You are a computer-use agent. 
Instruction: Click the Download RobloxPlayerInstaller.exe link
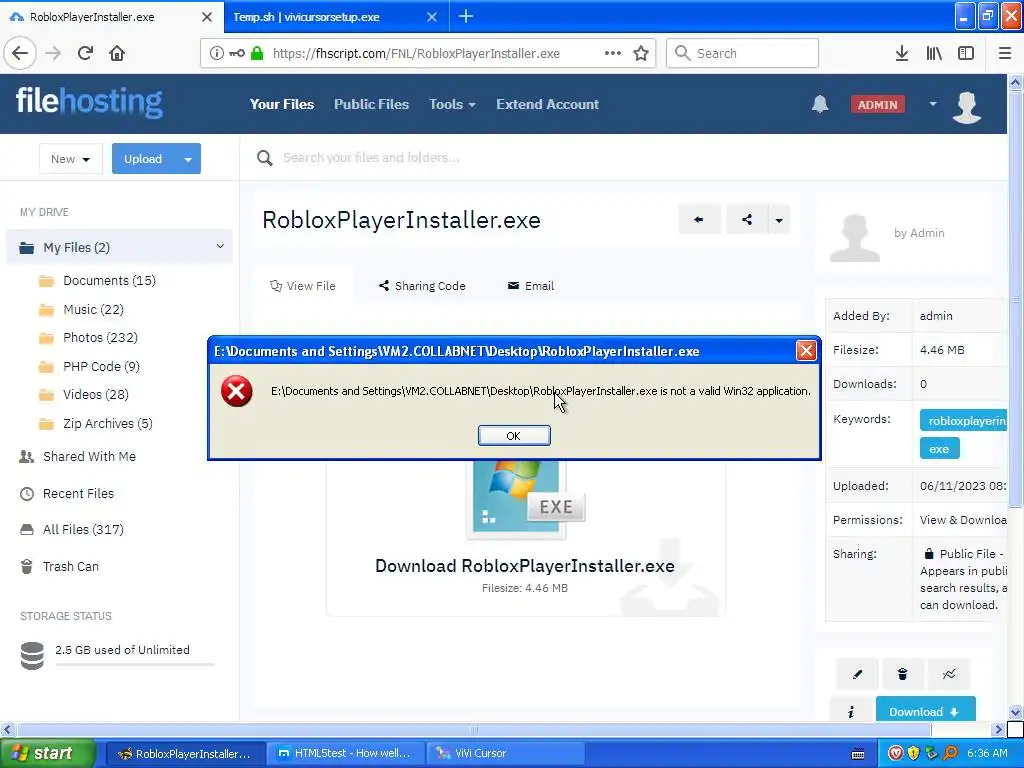click(x=524, y=566)
